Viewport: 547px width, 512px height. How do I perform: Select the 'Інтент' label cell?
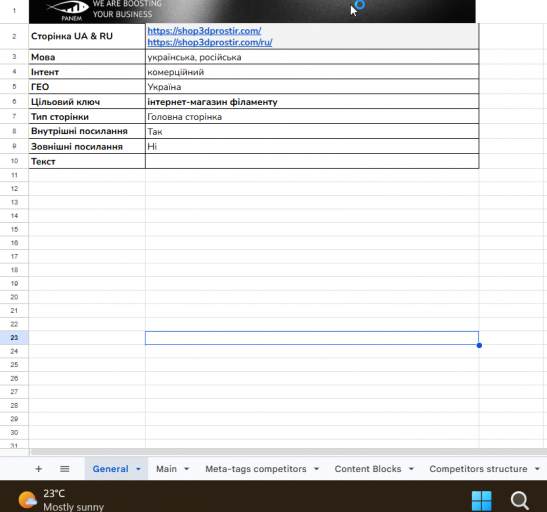point(87,72)
